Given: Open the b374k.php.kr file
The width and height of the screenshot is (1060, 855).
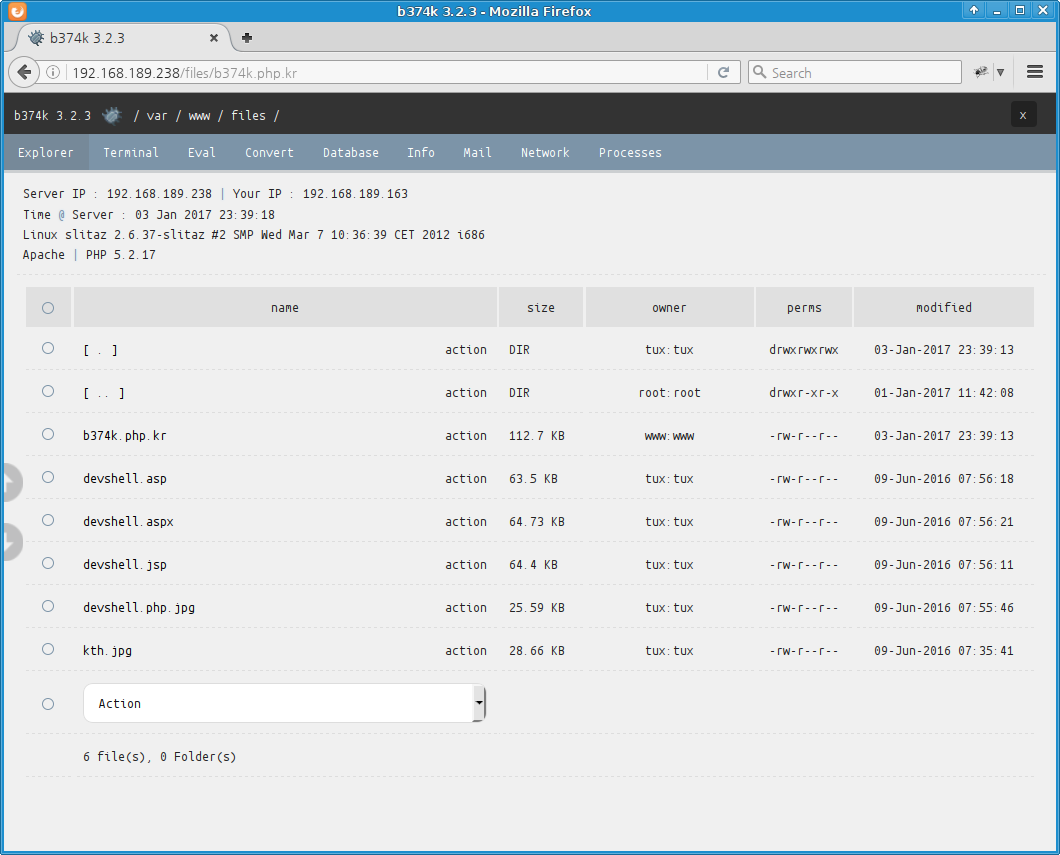Looking at the screenshot, I should tap(124, 436).
